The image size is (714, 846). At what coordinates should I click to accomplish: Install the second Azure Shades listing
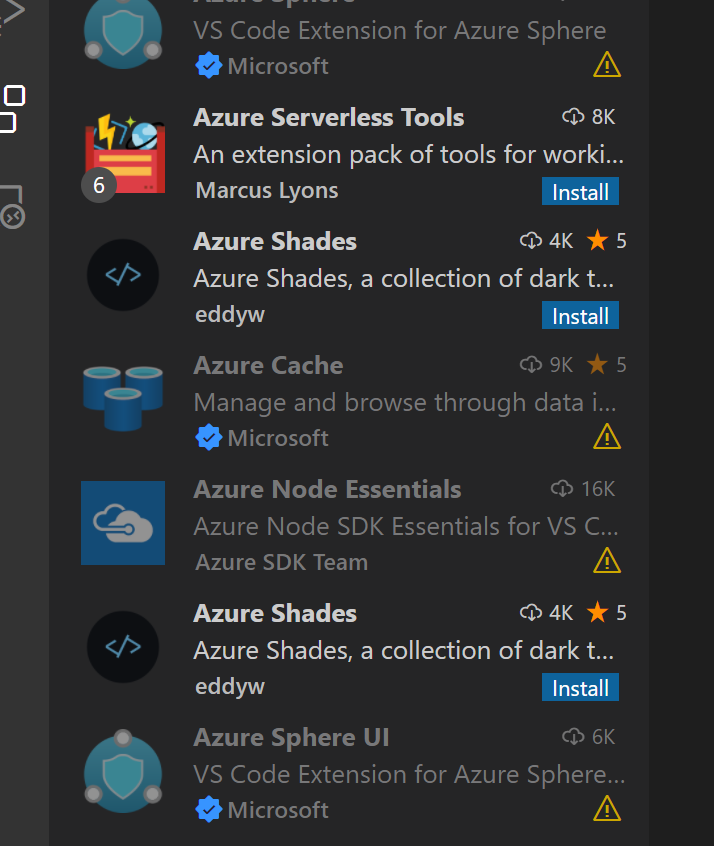tap(580, 687)
